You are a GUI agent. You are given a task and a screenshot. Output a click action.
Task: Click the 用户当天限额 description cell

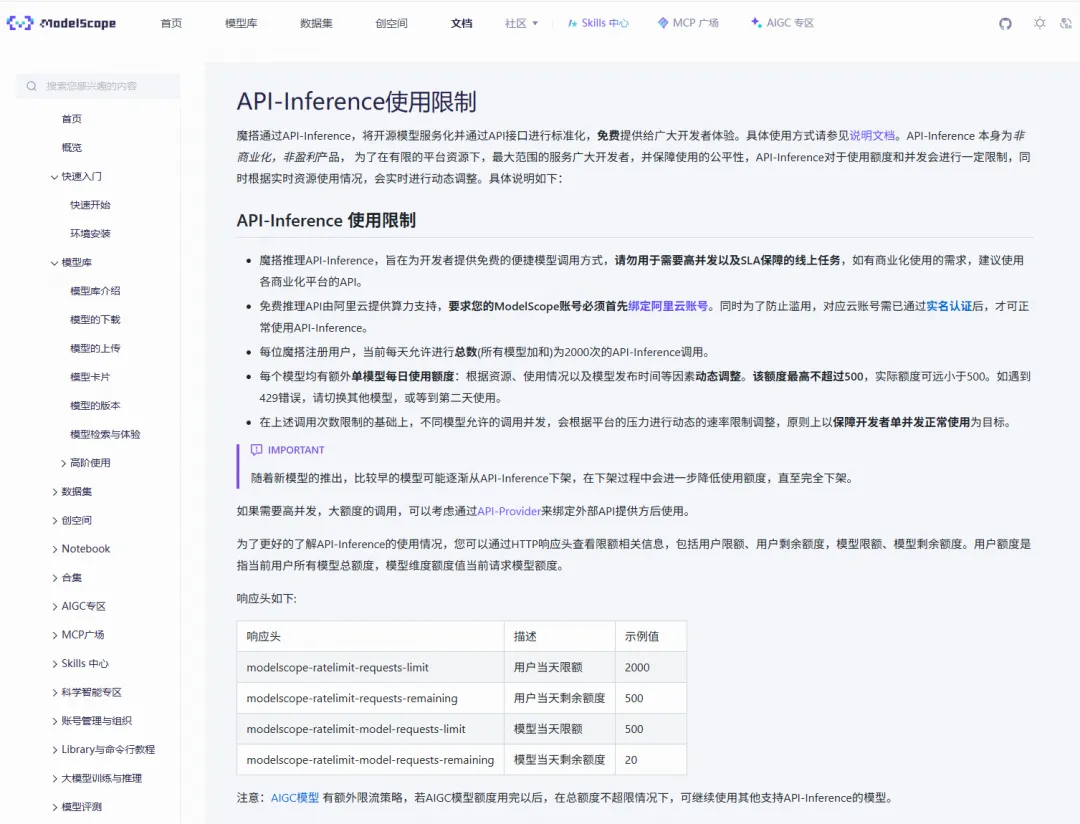559,668
